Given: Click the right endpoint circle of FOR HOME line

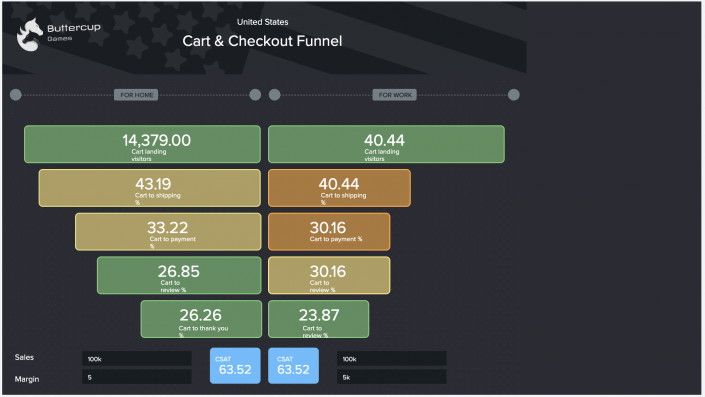Looking at the screenshot, I should coord(255,95).
